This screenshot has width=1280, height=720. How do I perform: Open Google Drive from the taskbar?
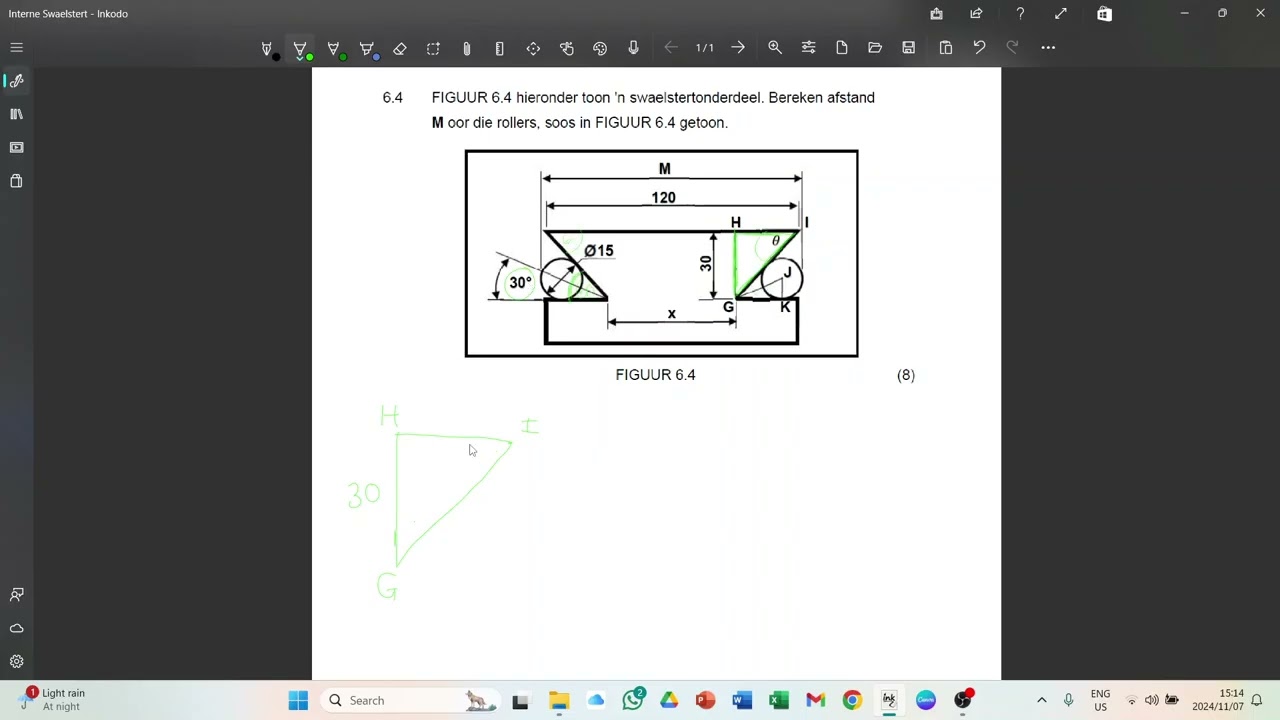pos(669,701)
